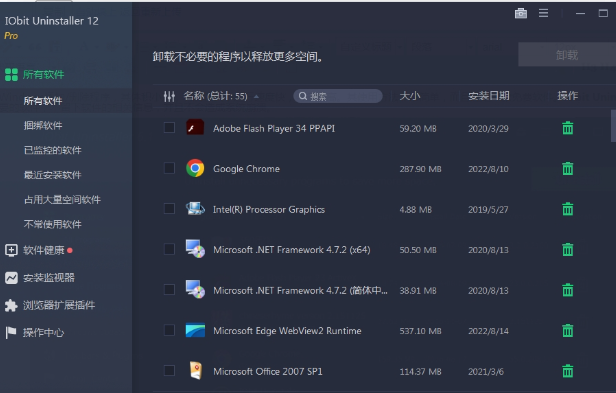Click the 搜索 search field
The image size is (616, 393).
coord(338,96)
